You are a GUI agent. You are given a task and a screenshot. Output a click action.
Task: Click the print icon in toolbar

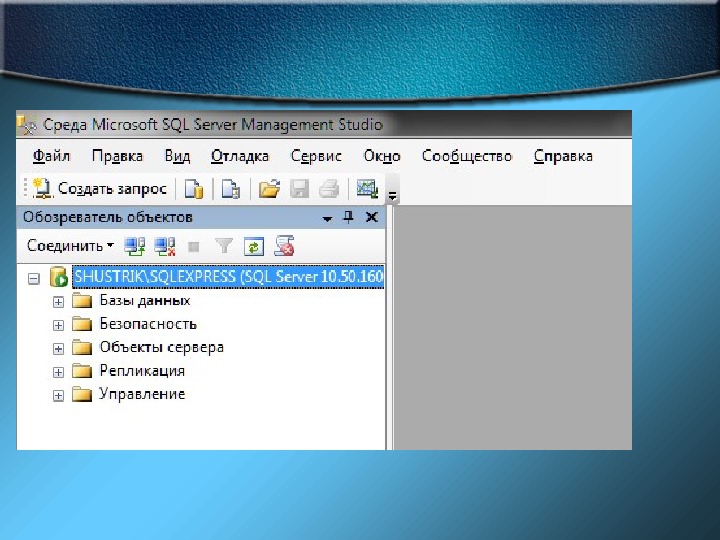[x=329, y=189]
